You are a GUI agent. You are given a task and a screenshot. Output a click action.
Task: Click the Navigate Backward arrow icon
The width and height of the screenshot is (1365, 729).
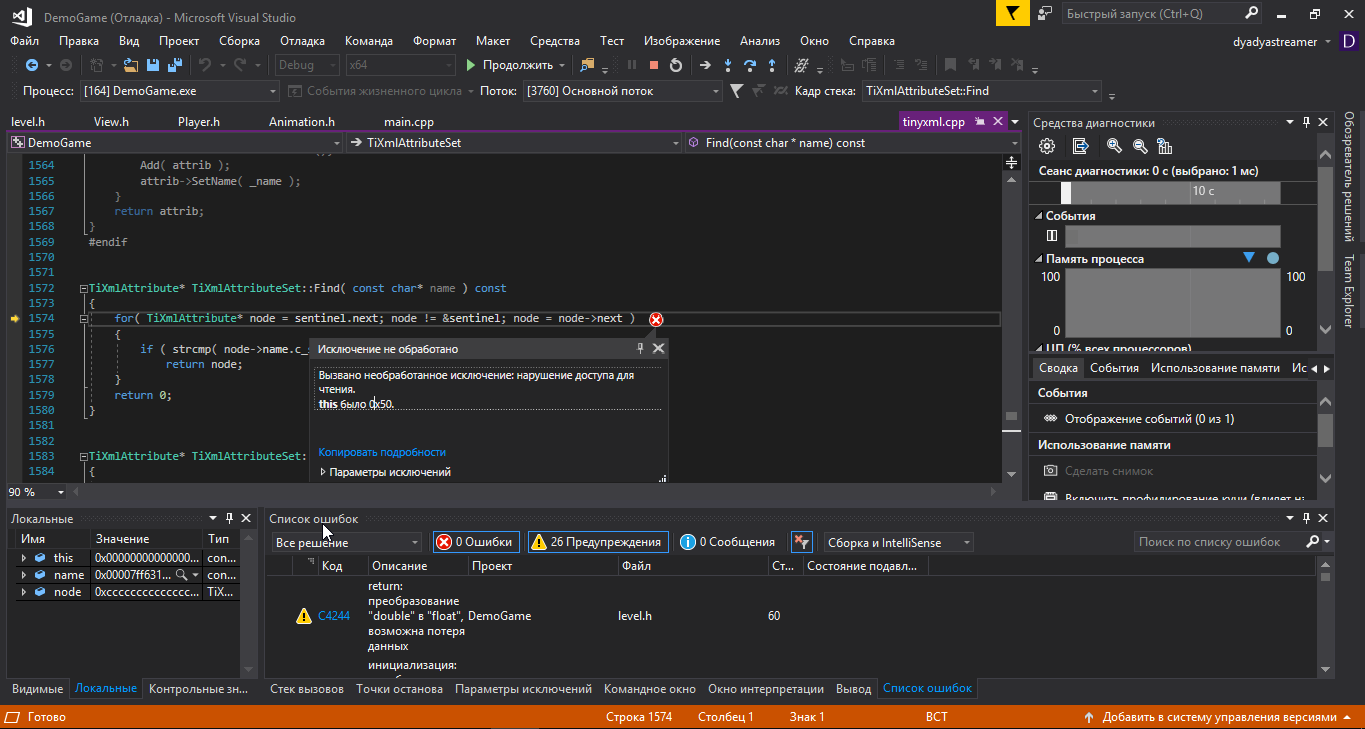pos(31,65)
